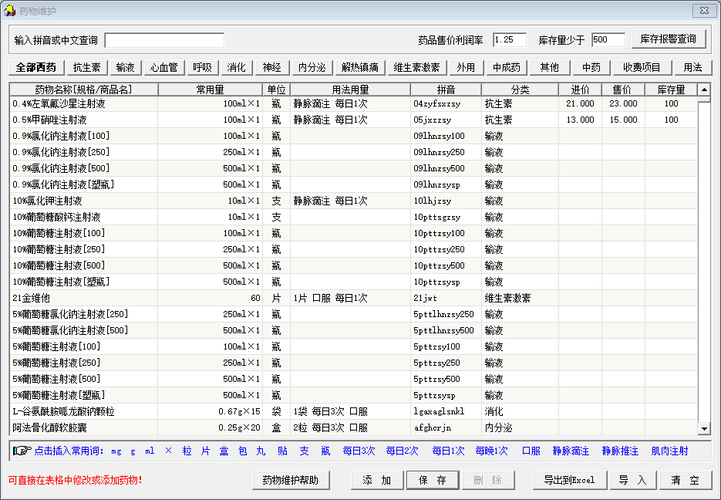Click the 添加 button
The width and height of the screenshot is (721, 500).
pyautogui.click(x=377, y=480)
